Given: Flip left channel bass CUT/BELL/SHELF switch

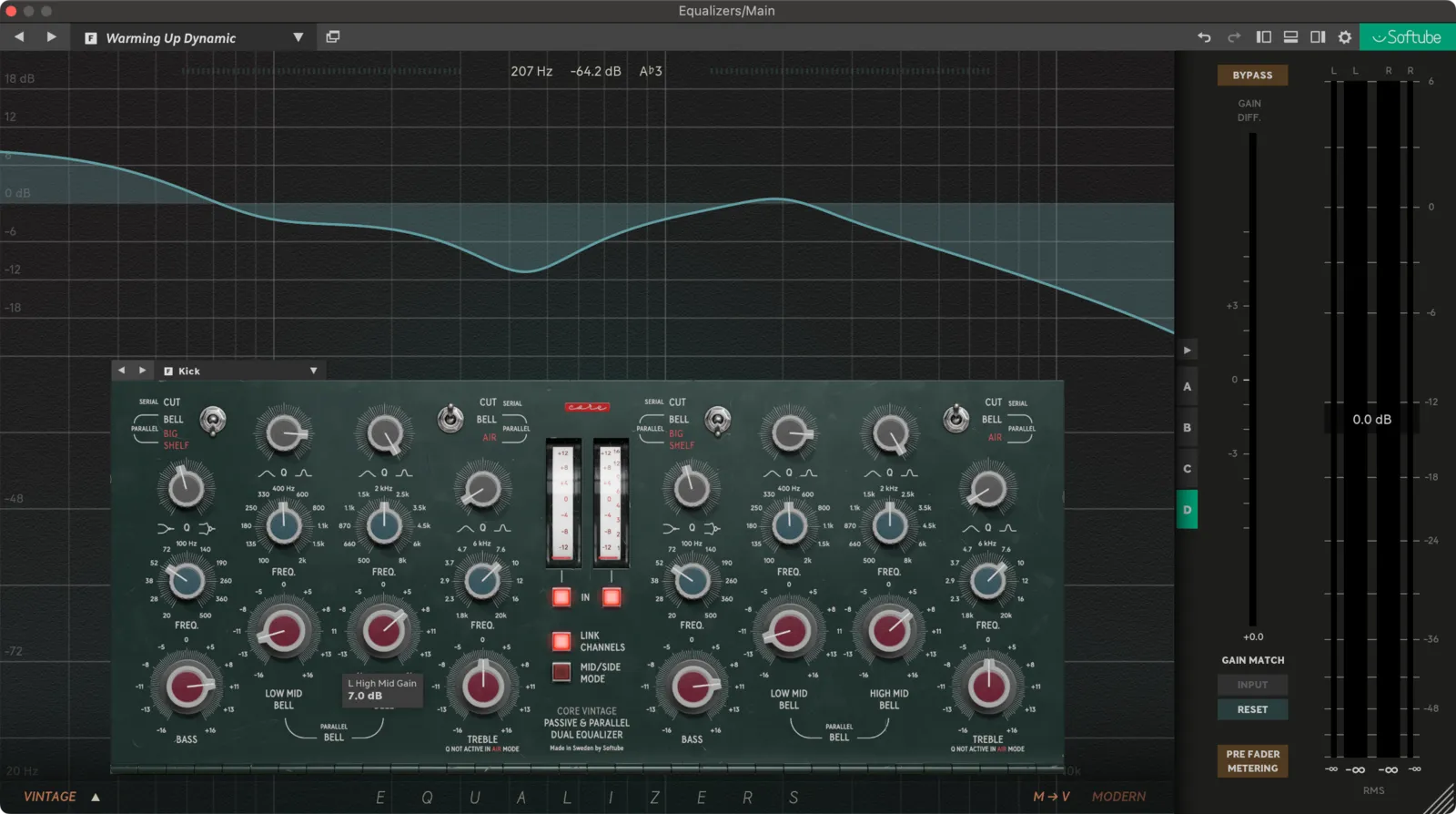Looking at the screenshot, I should tap(213, 421).
